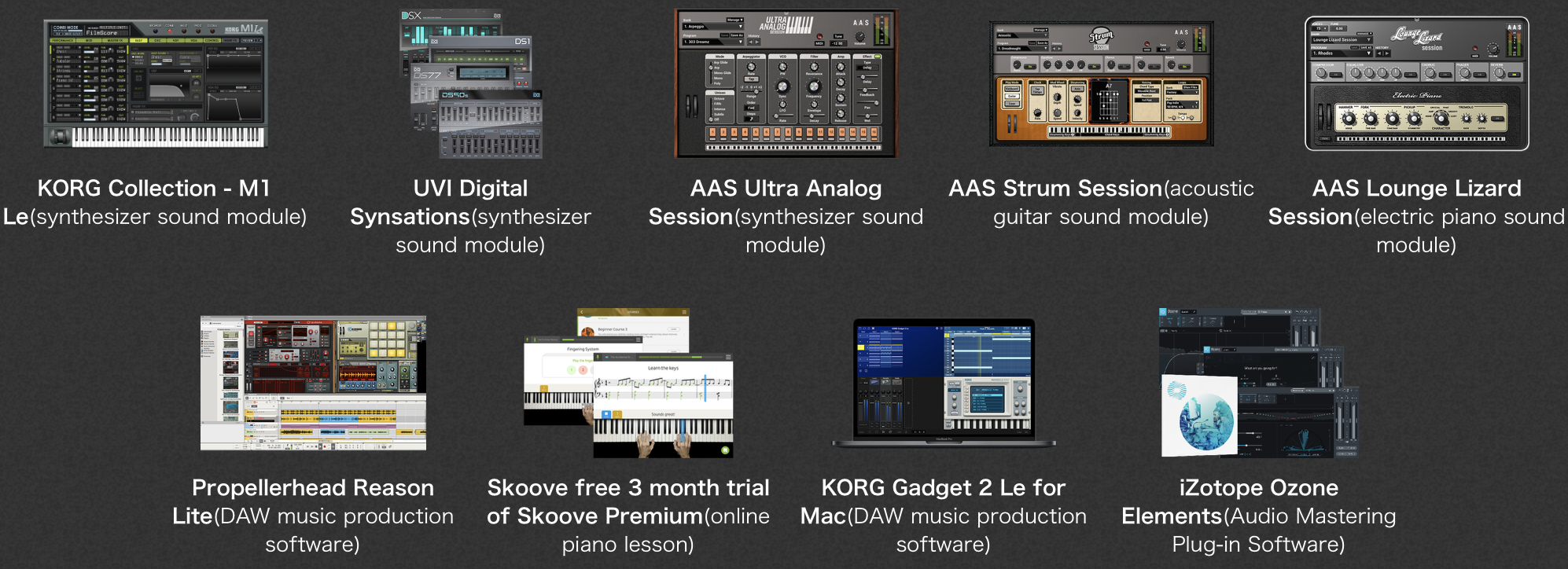Viewport: 1568px width, 569px height.
Task: Click the piano keyboard in the KORG M1 Le image
Action: point(168,137)
